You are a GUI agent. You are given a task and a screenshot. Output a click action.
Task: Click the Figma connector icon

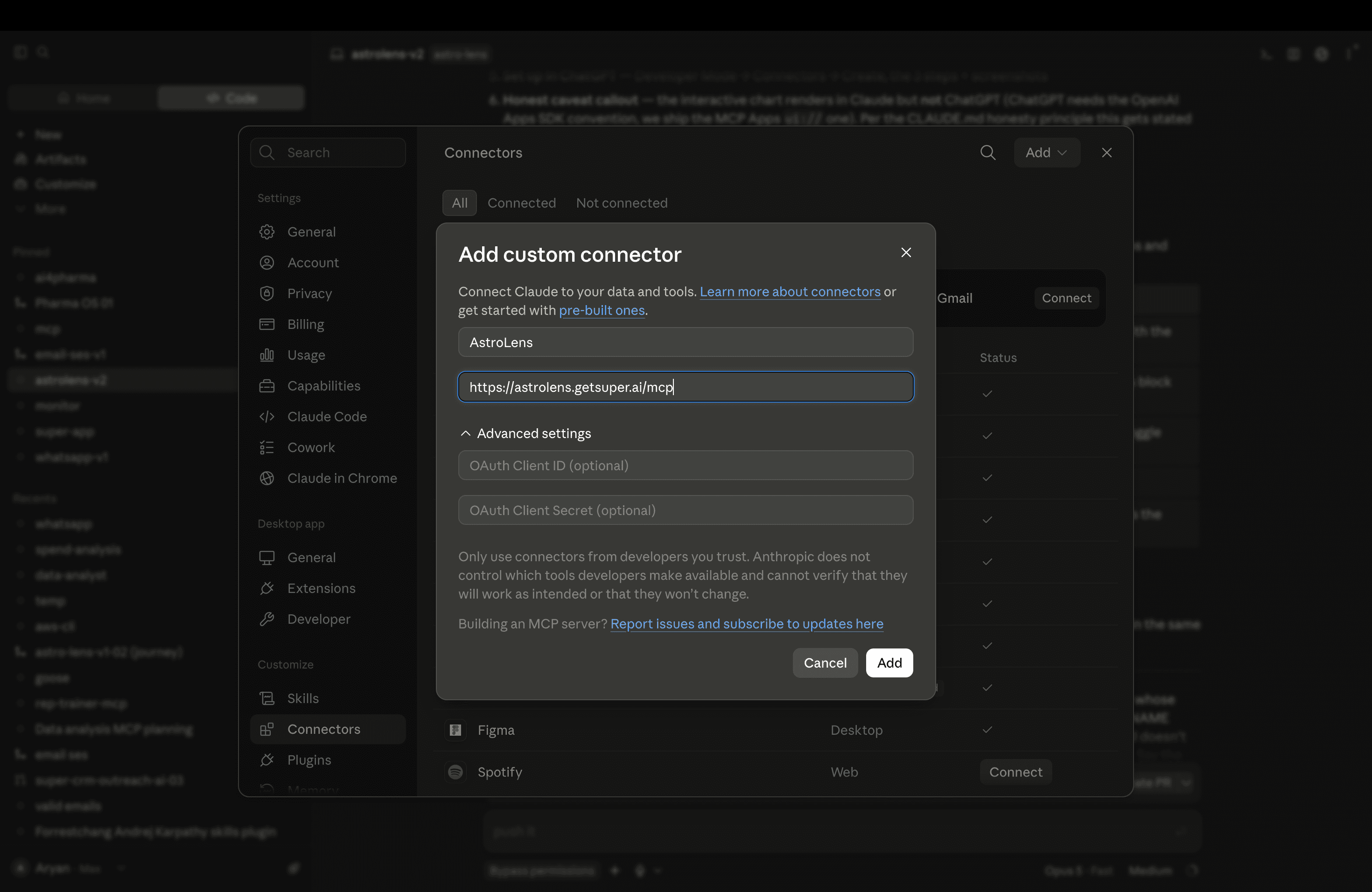click(x=455, y=730)
